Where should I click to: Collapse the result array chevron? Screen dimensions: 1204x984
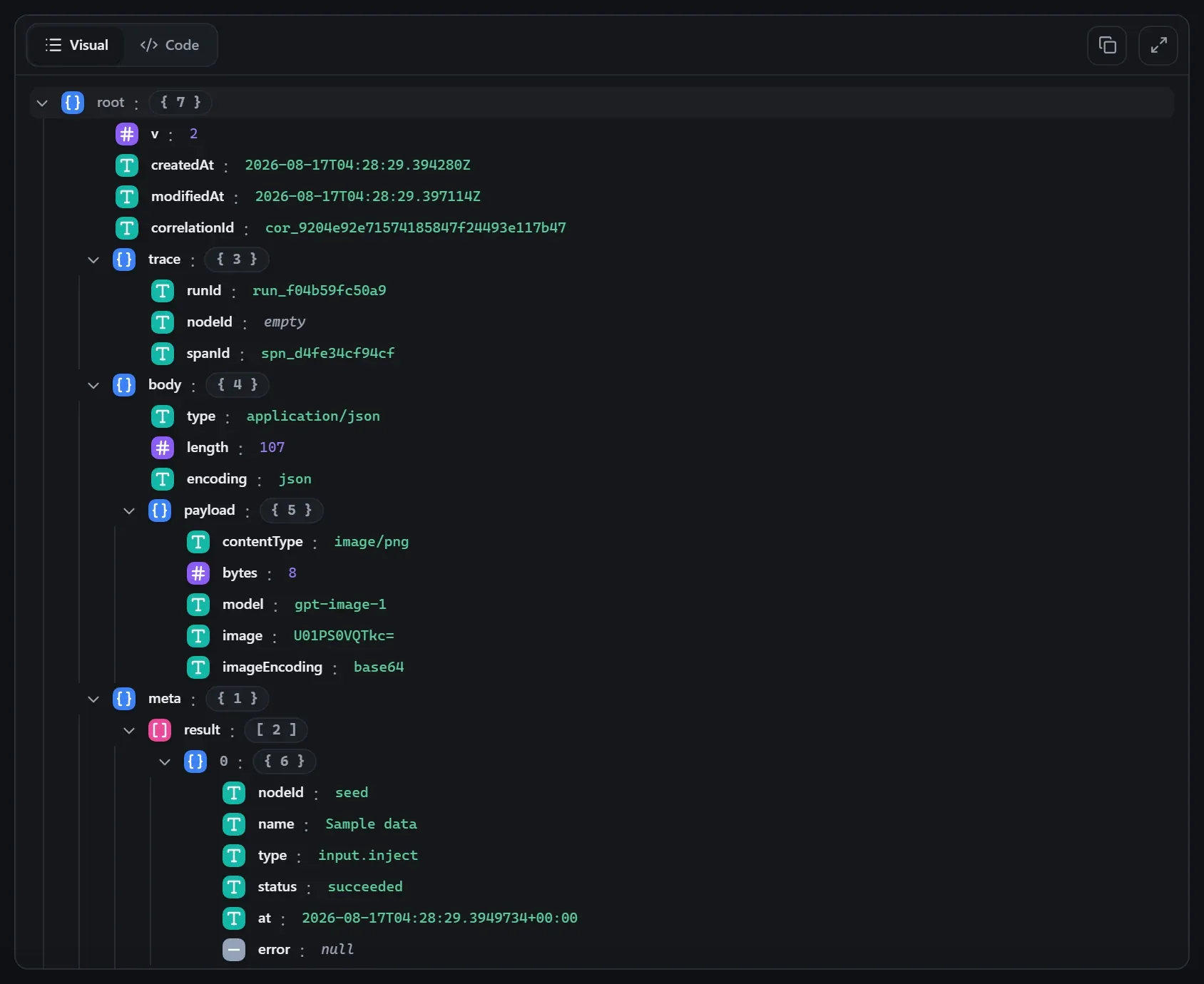(x=129, y=730)
